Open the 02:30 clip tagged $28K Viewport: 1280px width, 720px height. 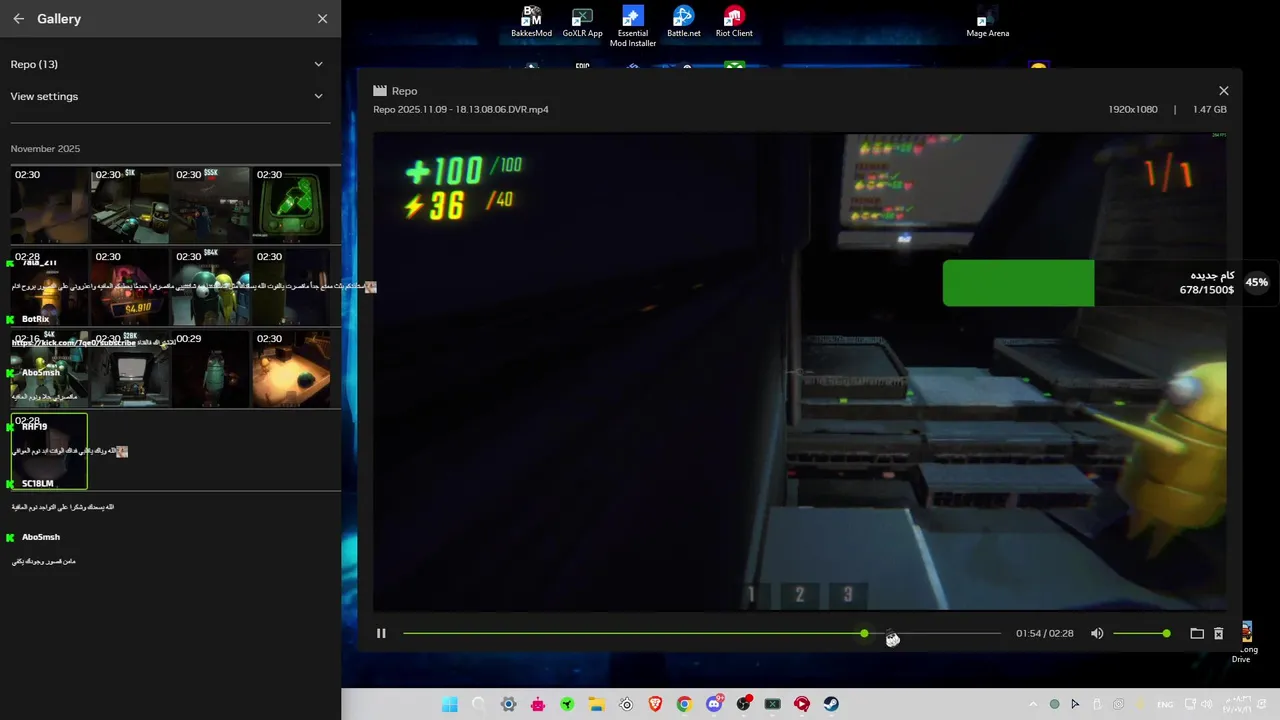130,369
